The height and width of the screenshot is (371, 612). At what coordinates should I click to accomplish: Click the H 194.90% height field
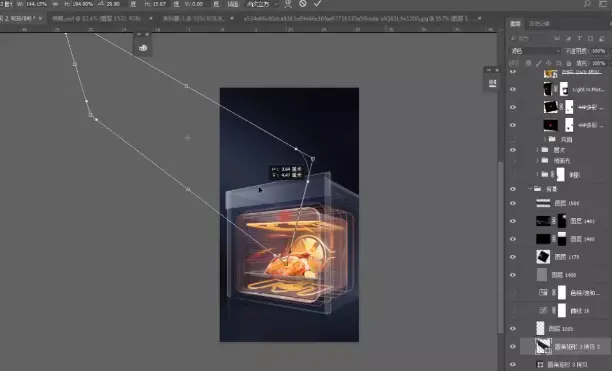[x=82, y=4]
